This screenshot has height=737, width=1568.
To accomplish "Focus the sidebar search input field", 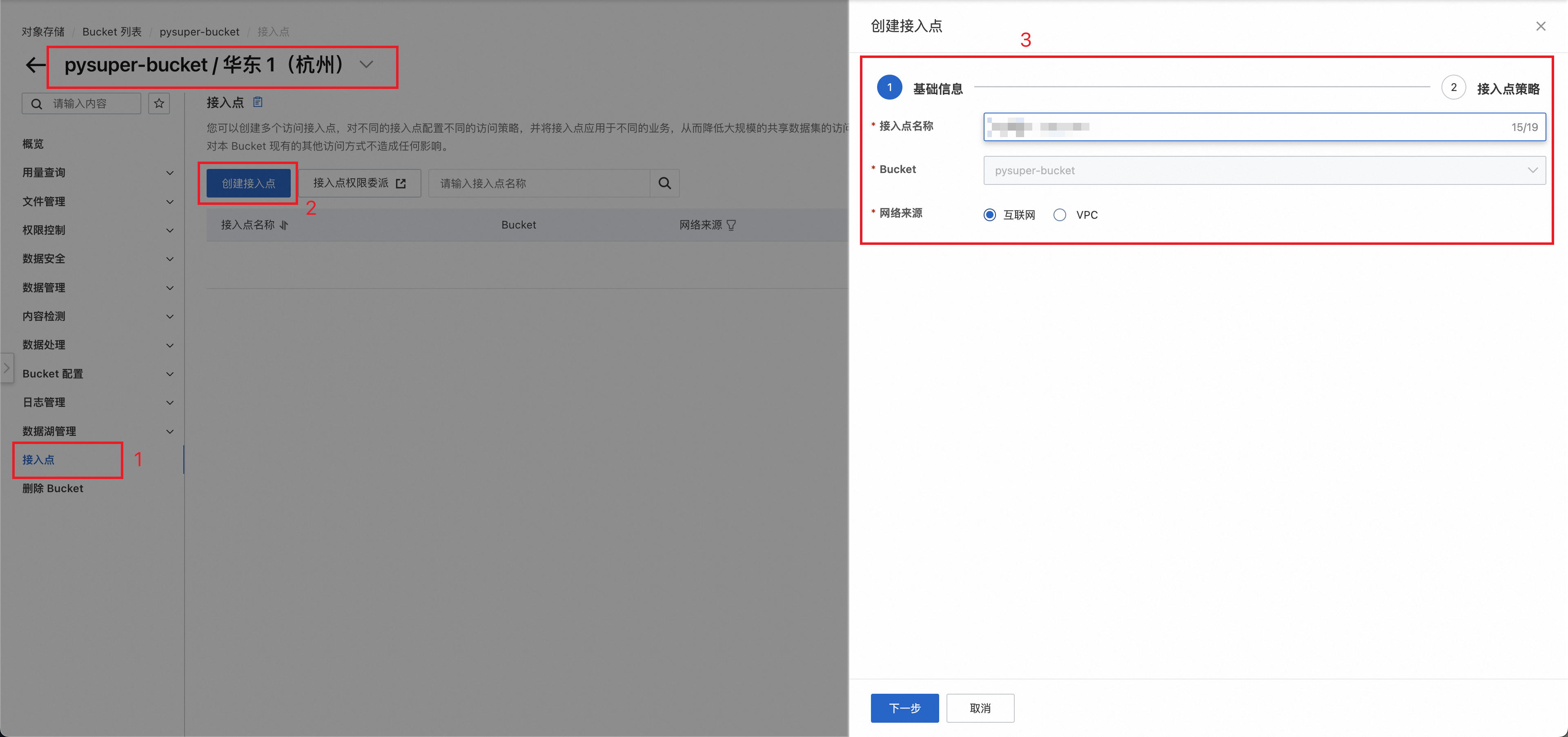I will tap(82, 104).
